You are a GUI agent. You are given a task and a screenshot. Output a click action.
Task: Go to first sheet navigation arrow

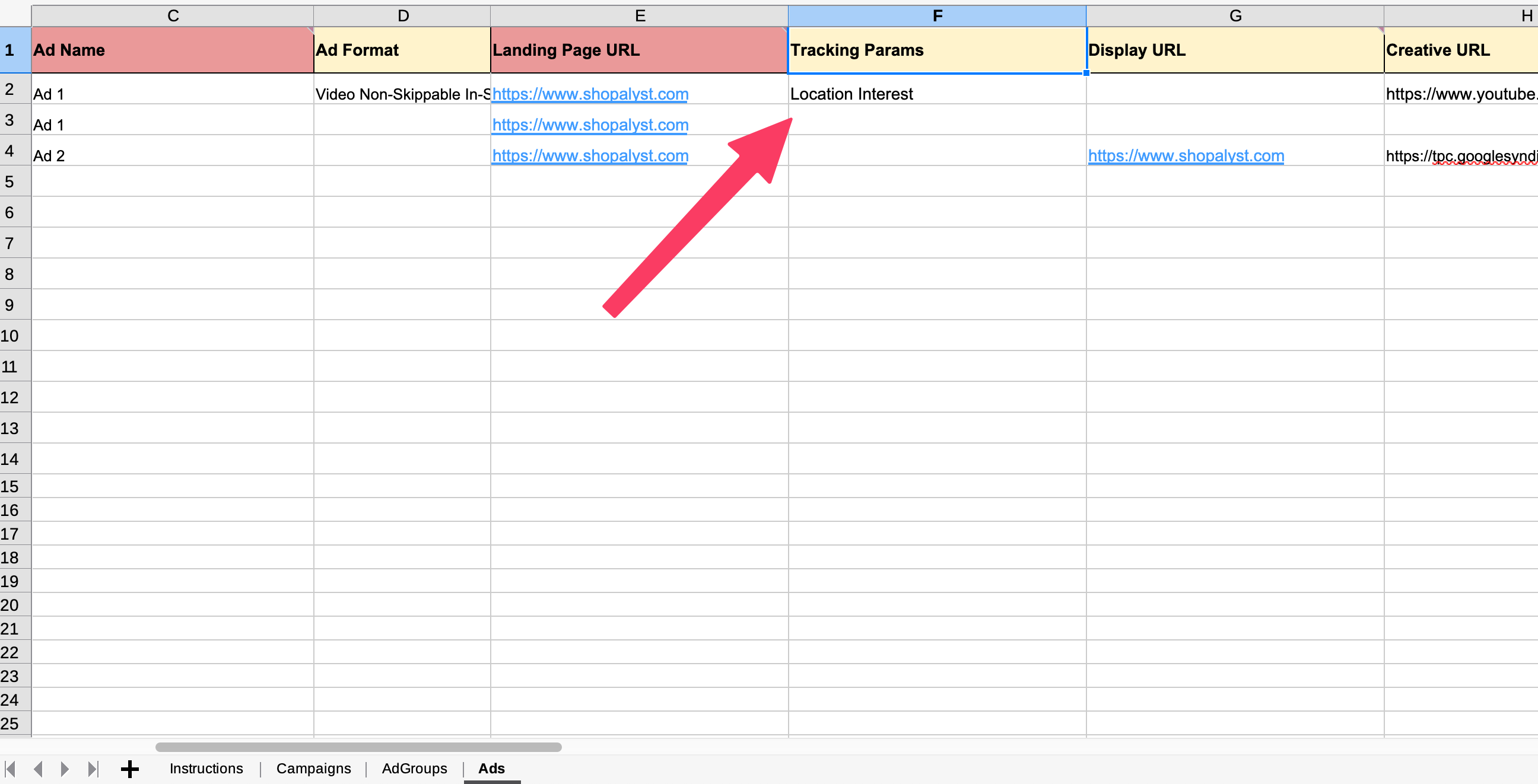[10, 769]
